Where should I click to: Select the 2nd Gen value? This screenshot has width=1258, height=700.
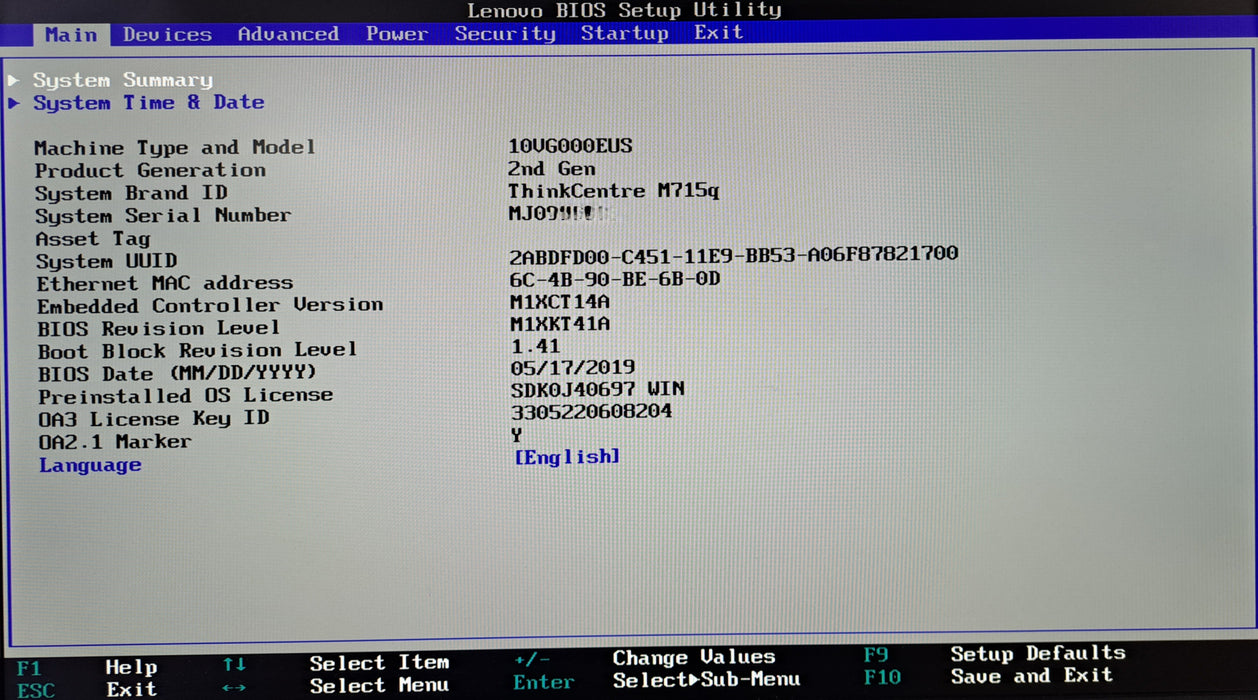(x=551, y=169)
